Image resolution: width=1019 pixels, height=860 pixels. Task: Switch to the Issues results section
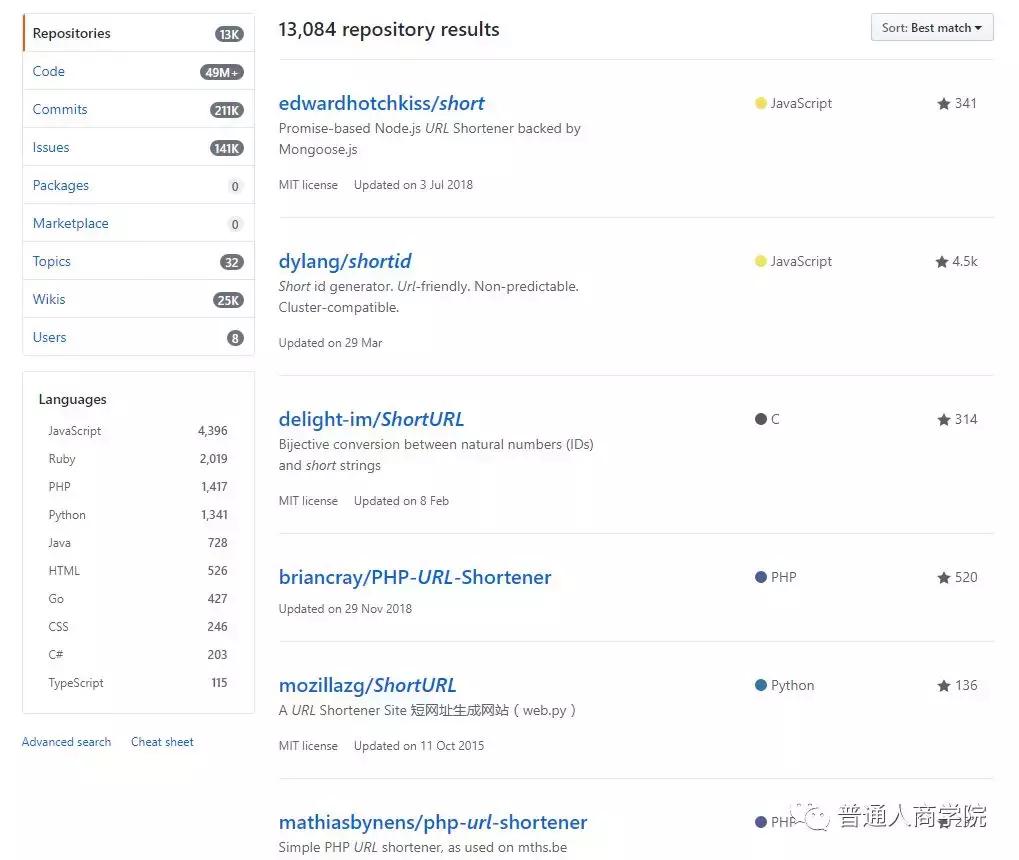click(x=50, y=147)
